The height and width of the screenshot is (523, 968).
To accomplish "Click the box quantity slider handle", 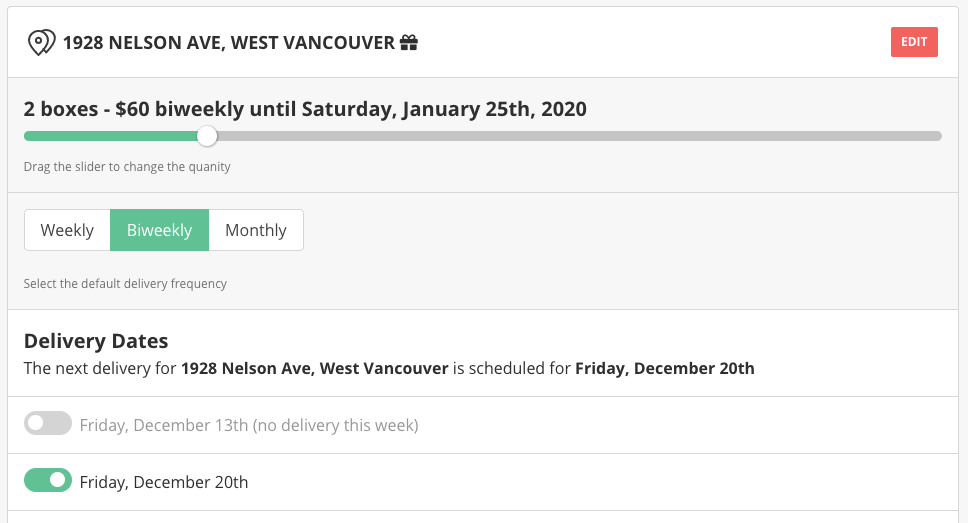I will [207, 136].
